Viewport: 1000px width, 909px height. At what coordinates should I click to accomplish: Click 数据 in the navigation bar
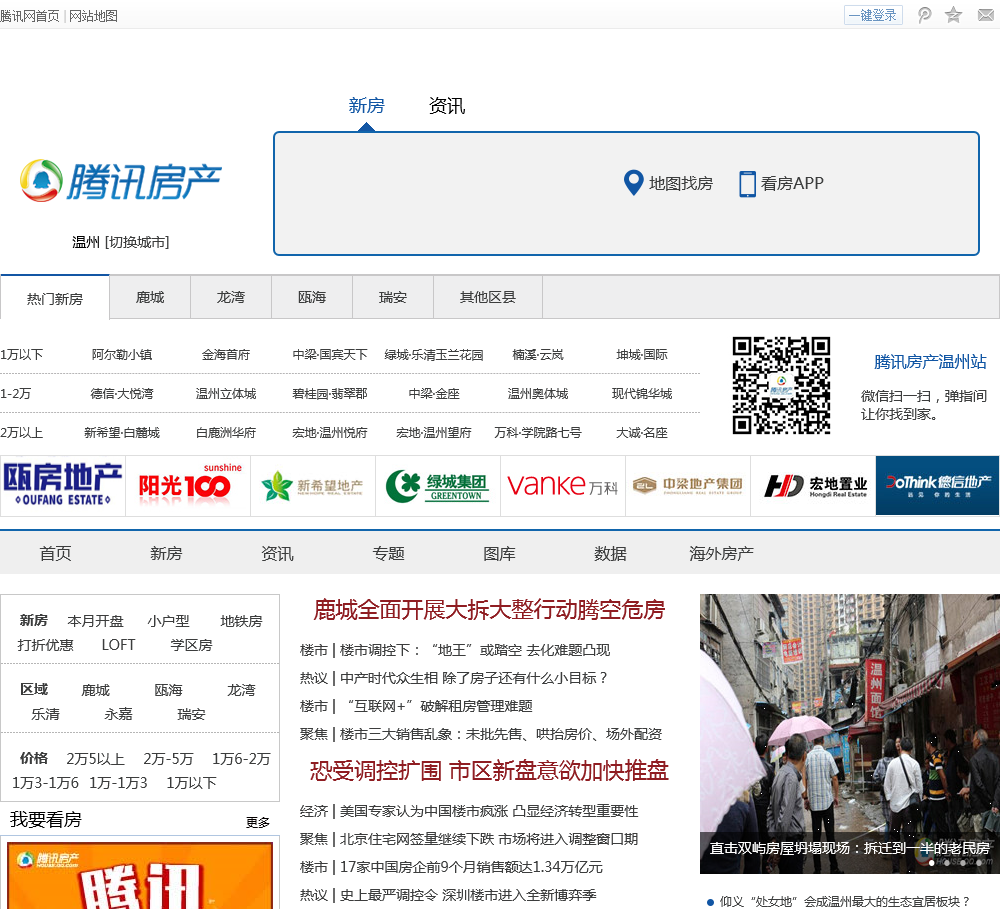[610, 553]
